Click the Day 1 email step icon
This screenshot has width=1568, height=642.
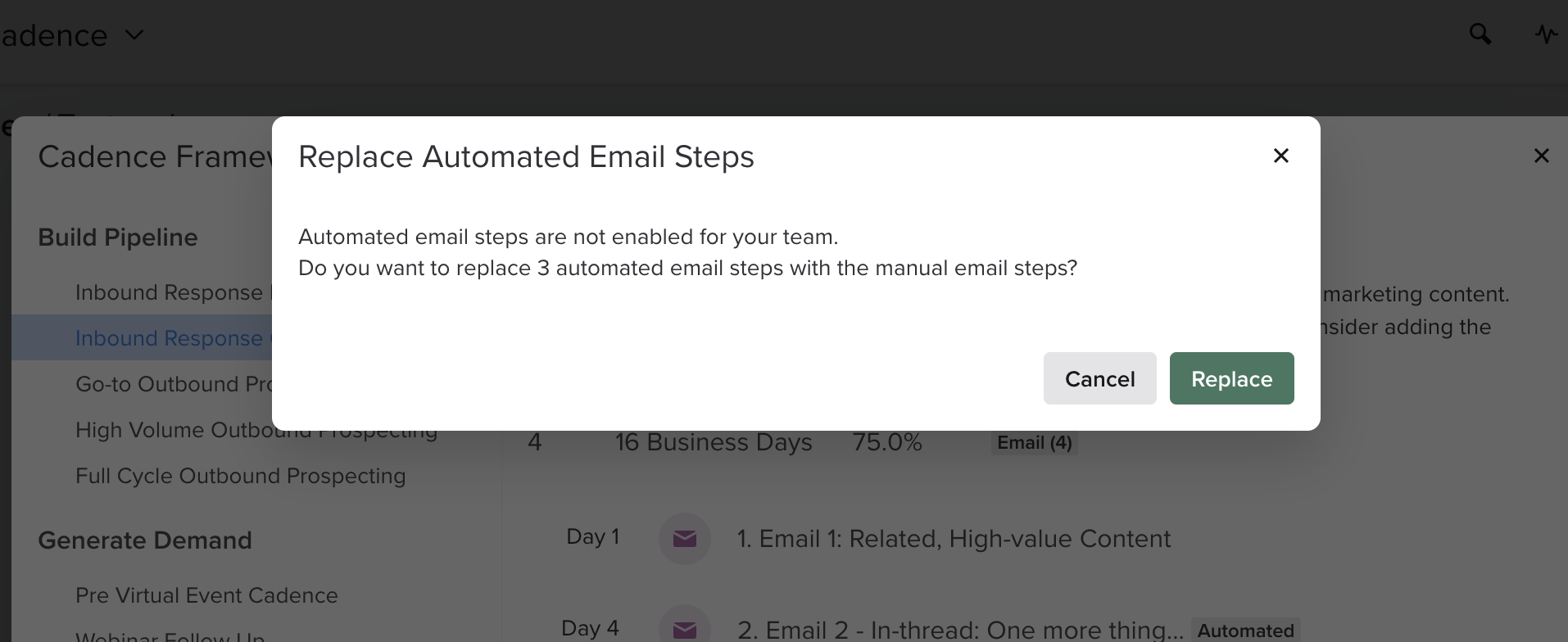pyautogui.click(x=684, y=538)
